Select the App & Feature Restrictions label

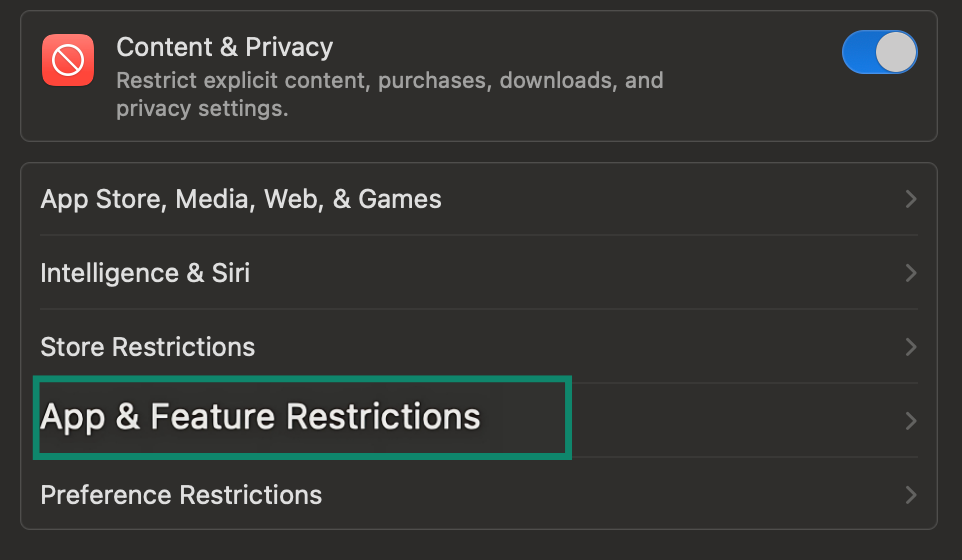pos(260,417)
